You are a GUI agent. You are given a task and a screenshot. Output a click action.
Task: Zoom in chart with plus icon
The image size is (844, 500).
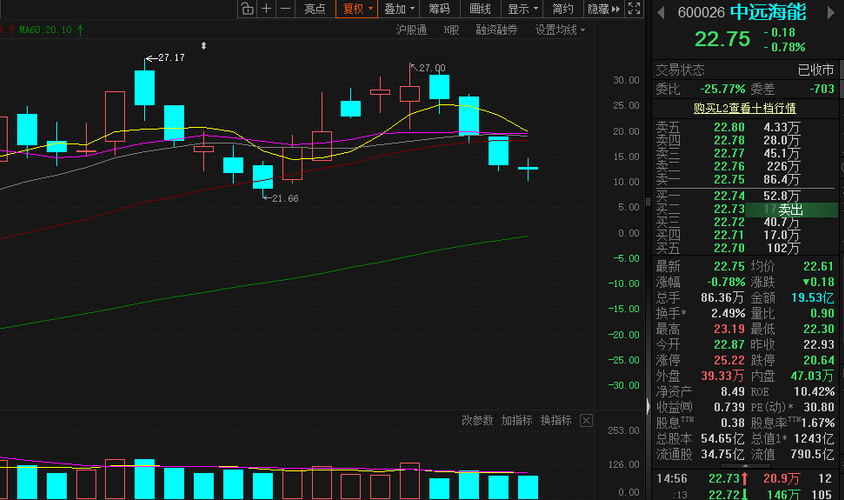click(266, 9)
